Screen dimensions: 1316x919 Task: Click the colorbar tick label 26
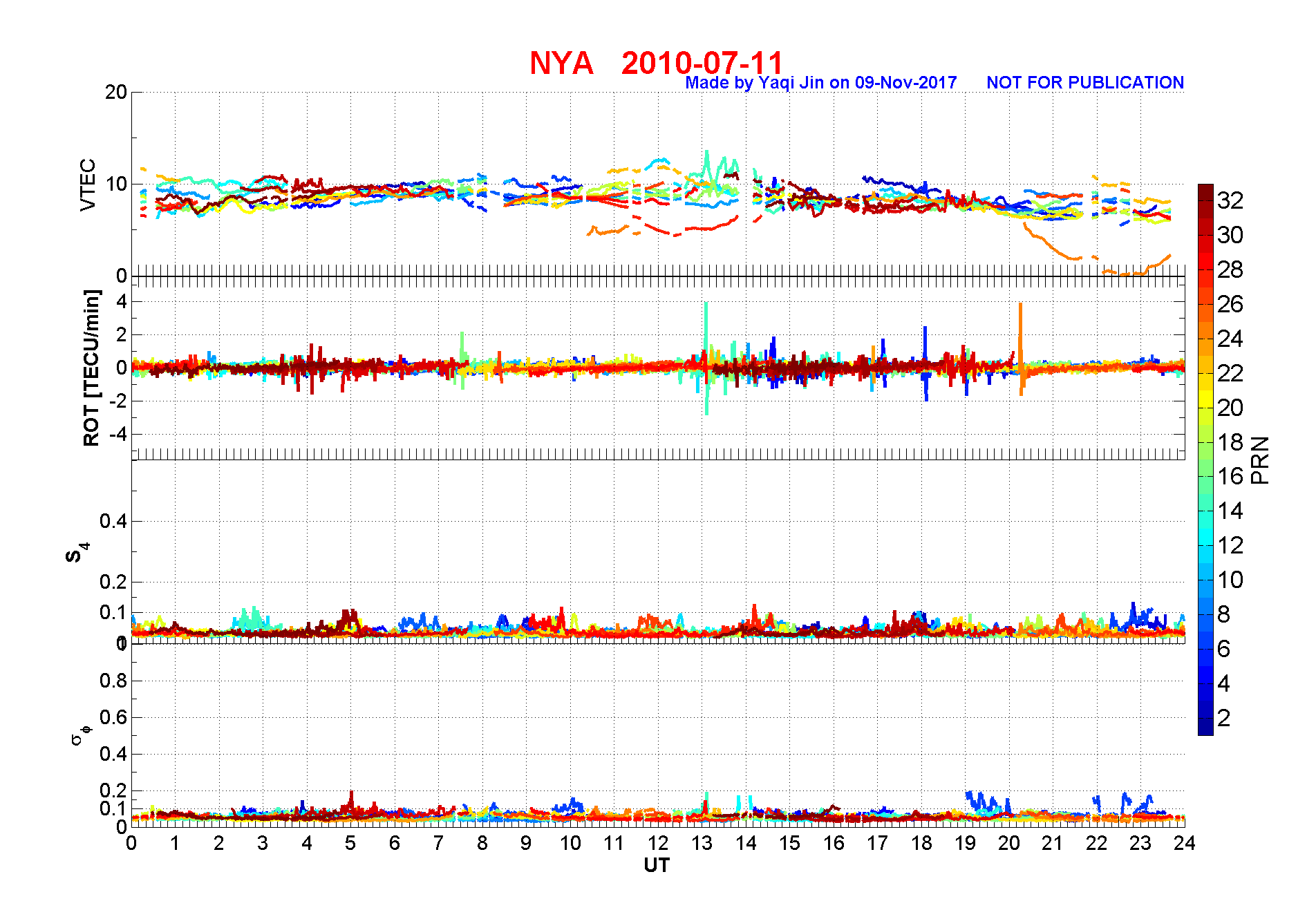click(1230, 304)
